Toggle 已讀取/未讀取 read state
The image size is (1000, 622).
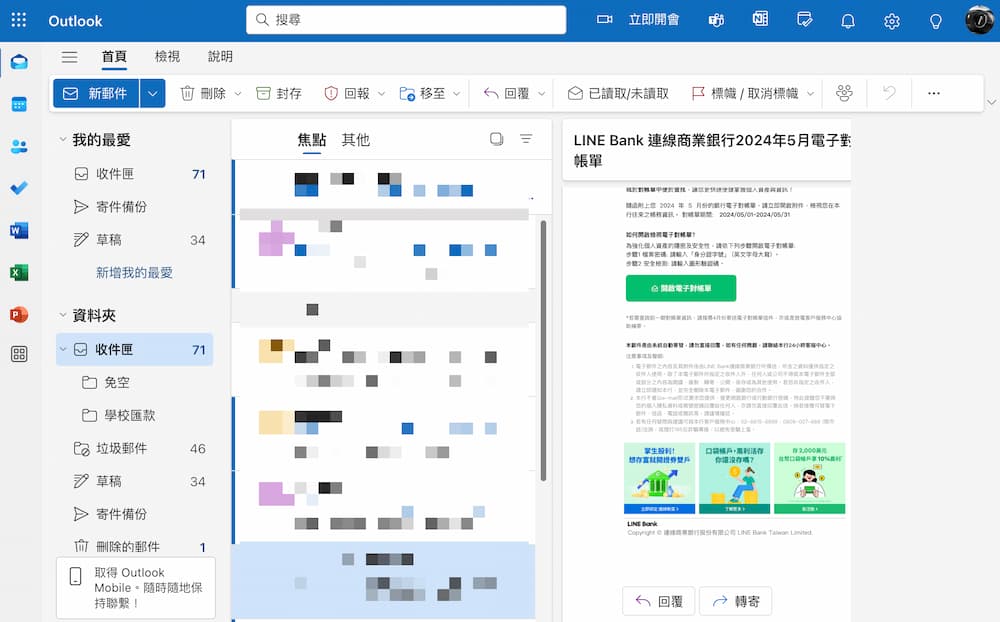point(618,93)
